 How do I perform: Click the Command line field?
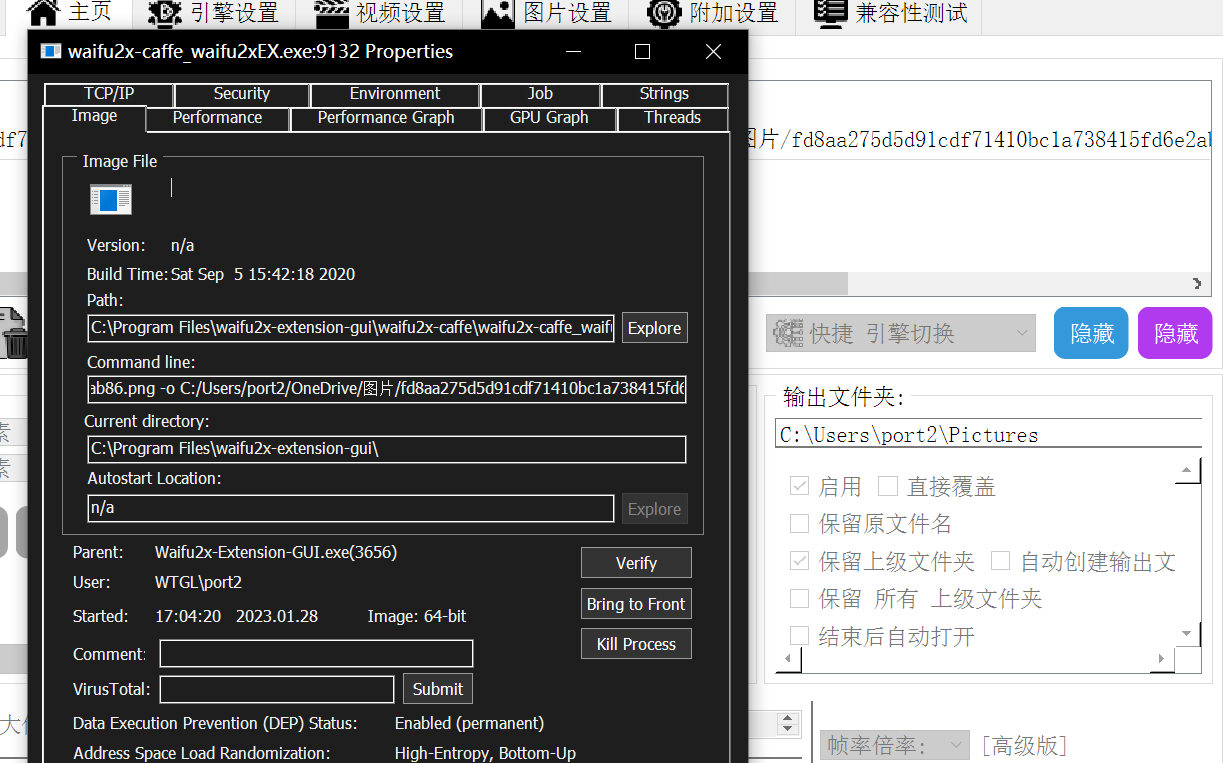tap(387, 389)
